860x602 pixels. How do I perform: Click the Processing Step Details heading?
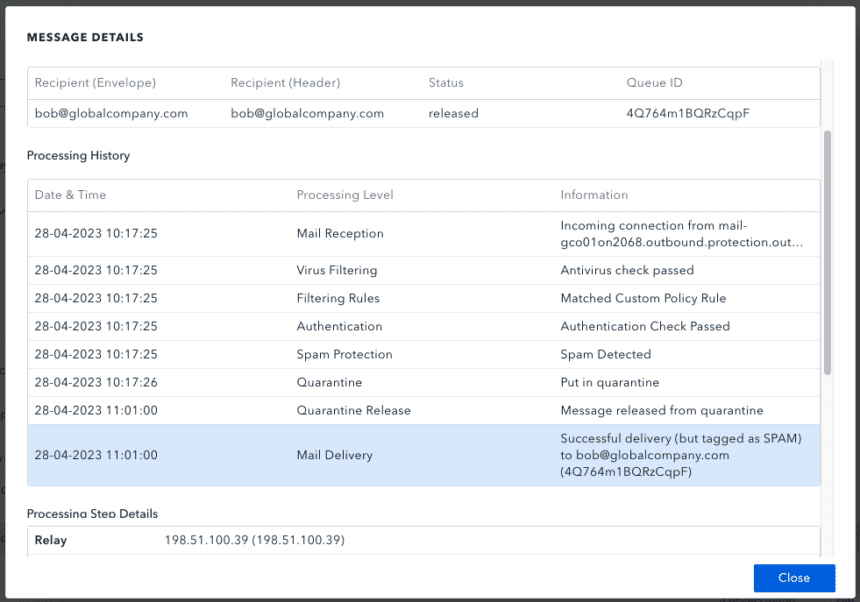click(92, 513)
